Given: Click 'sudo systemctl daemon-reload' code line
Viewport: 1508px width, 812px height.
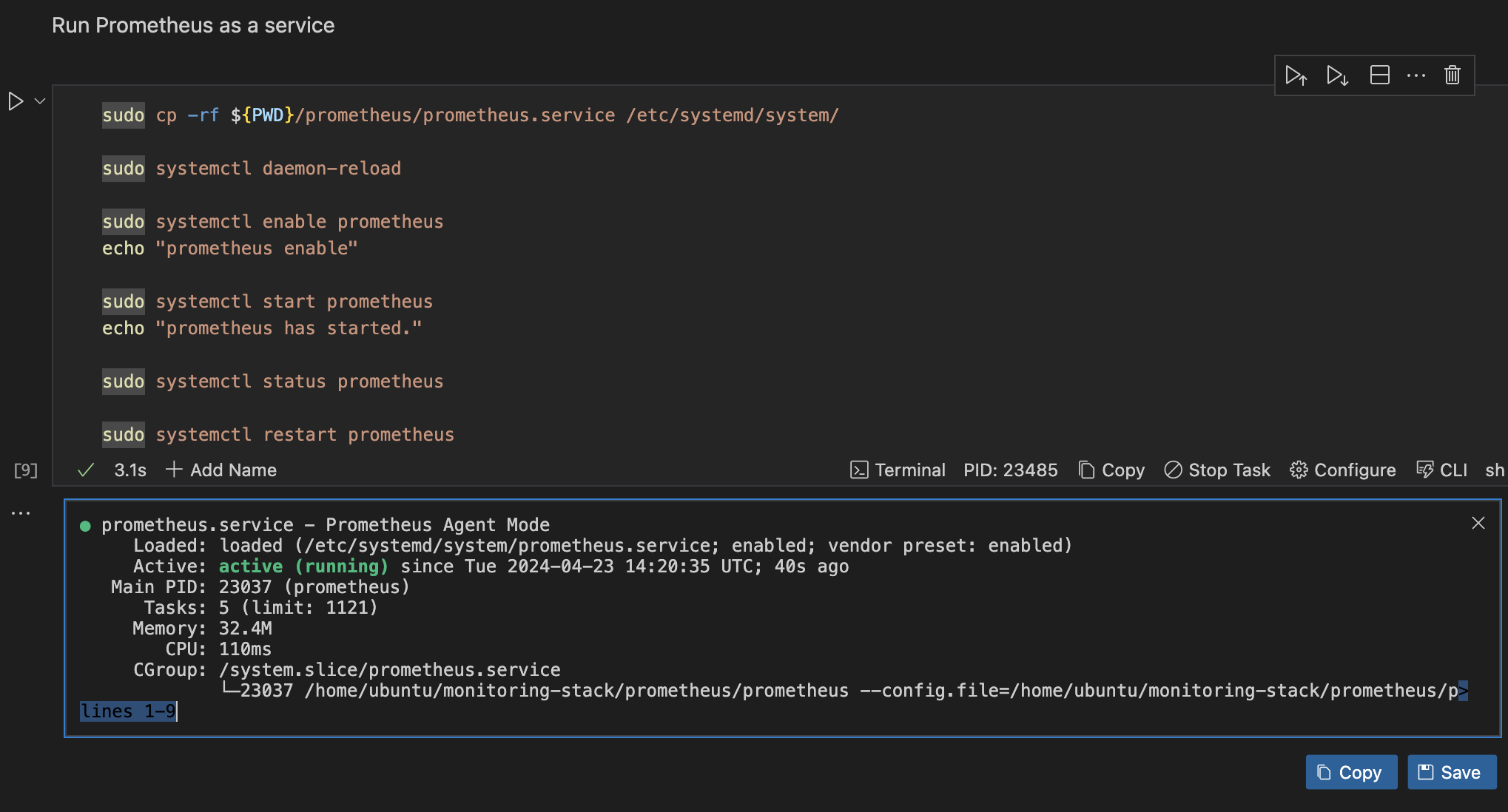Looking at the screenshot, I should point(252,169).
